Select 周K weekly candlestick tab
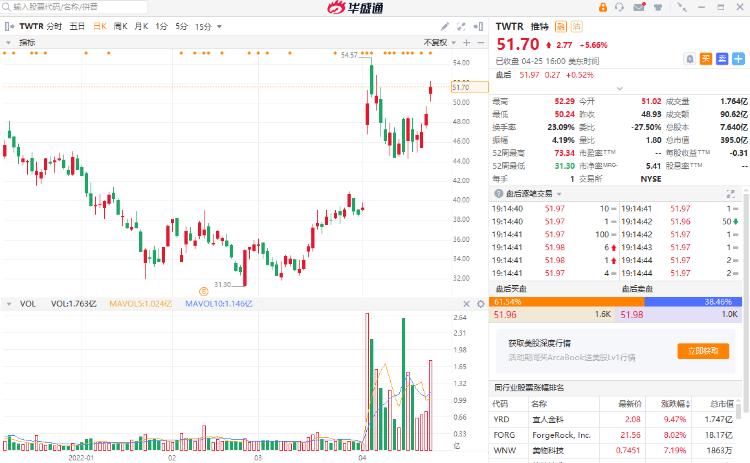Image resolution: width=750 pixels, height=463 pixels. 121,26
